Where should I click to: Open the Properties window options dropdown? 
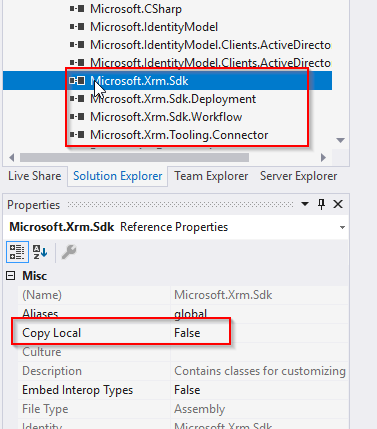pos(305,204)
